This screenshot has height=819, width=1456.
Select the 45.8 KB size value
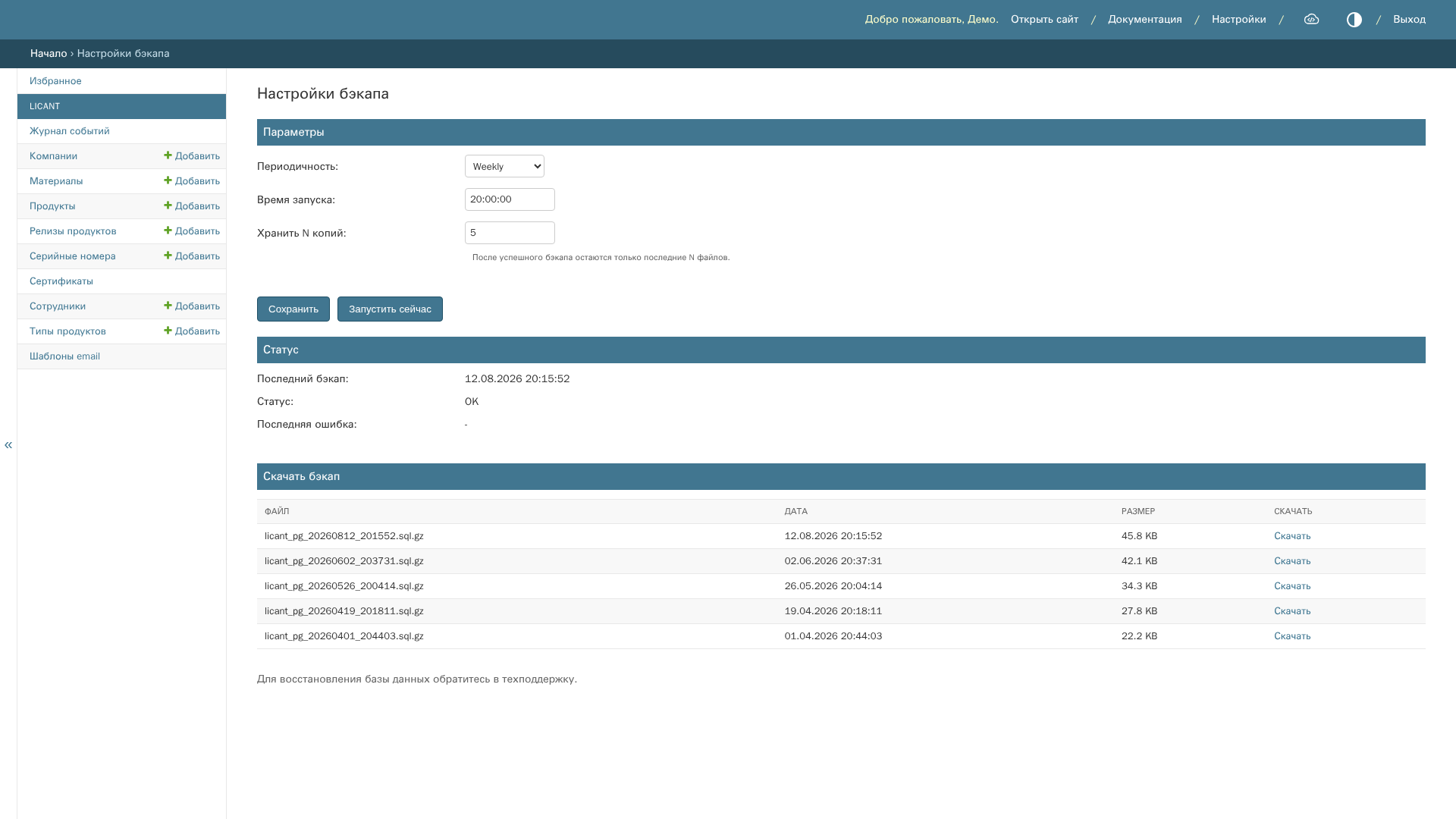coord(1140,536)
